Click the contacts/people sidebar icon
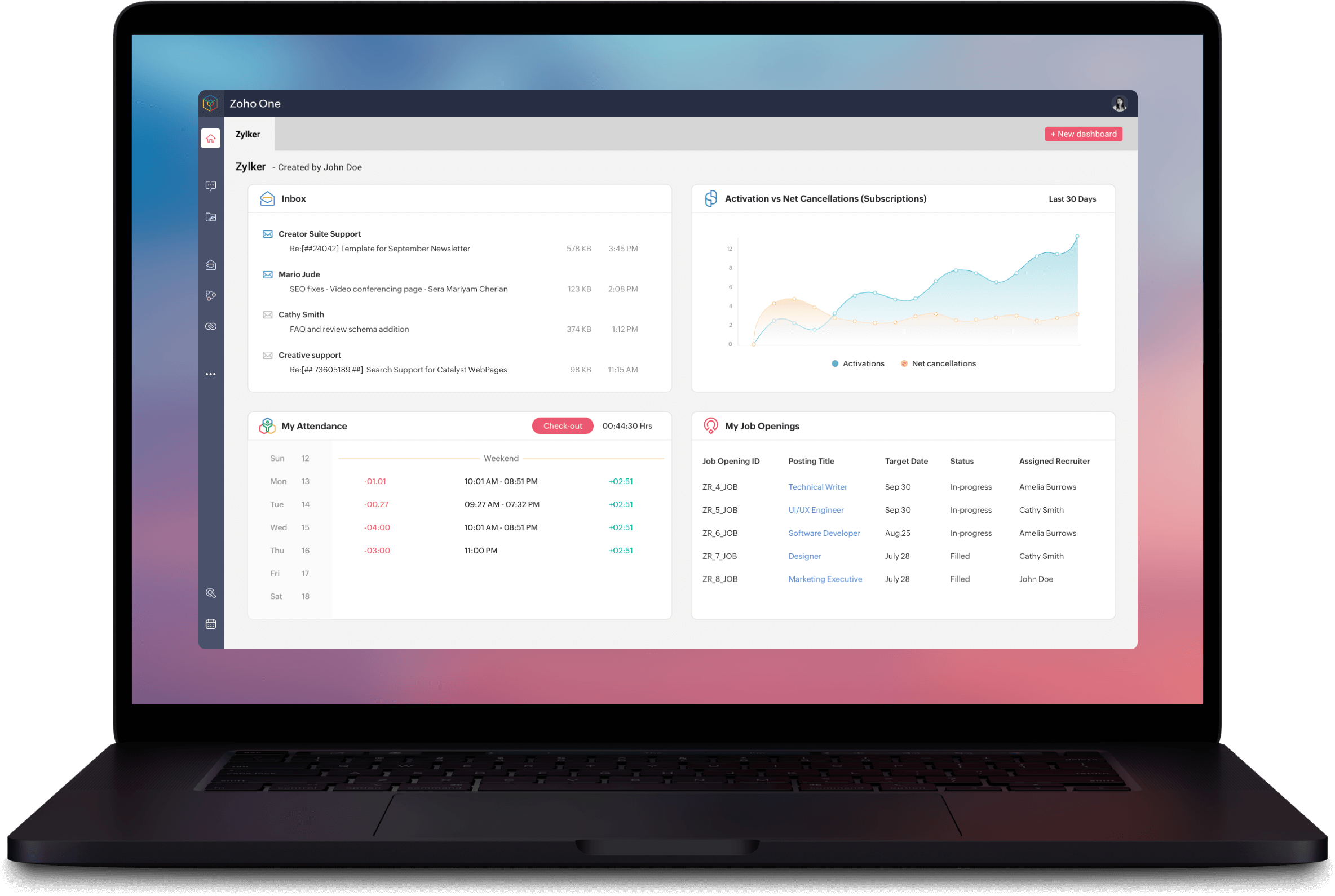The height and width of the screenshot is (896, 1335). (211, 296)
